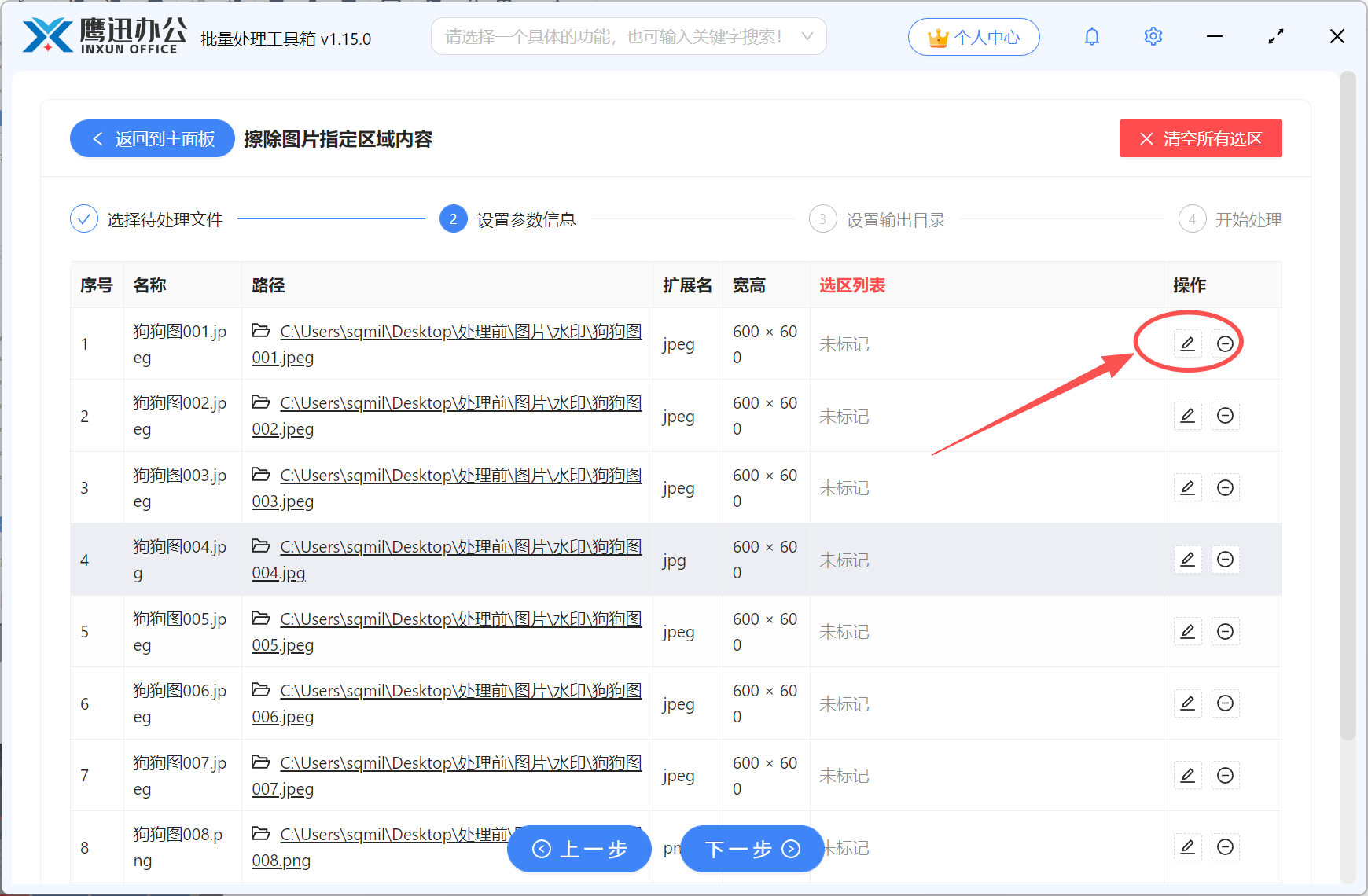The width and height of the screenshot is (1368, 896).
Task: Open the settings gear
Action: 1153,36
